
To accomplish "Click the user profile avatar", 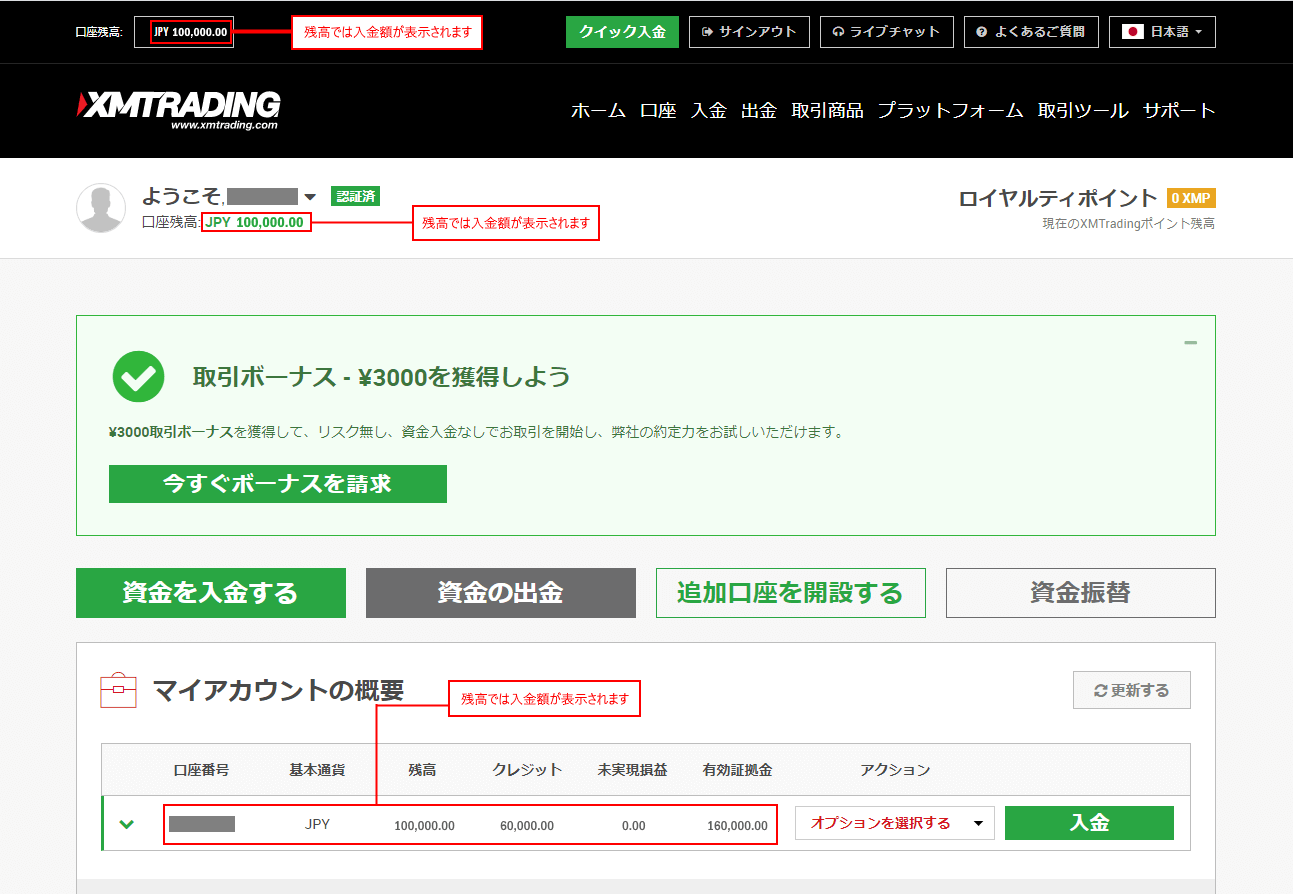I will pos(101,208).
